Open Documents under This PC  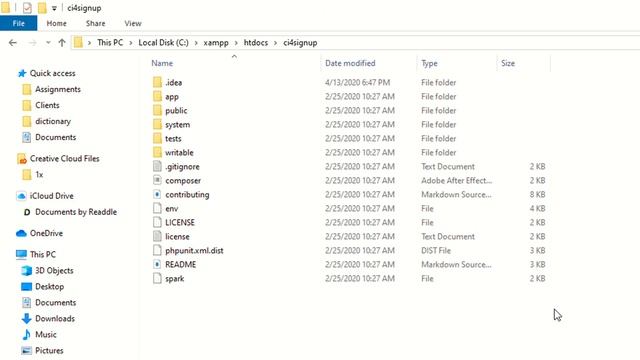(x=56, y=302)
